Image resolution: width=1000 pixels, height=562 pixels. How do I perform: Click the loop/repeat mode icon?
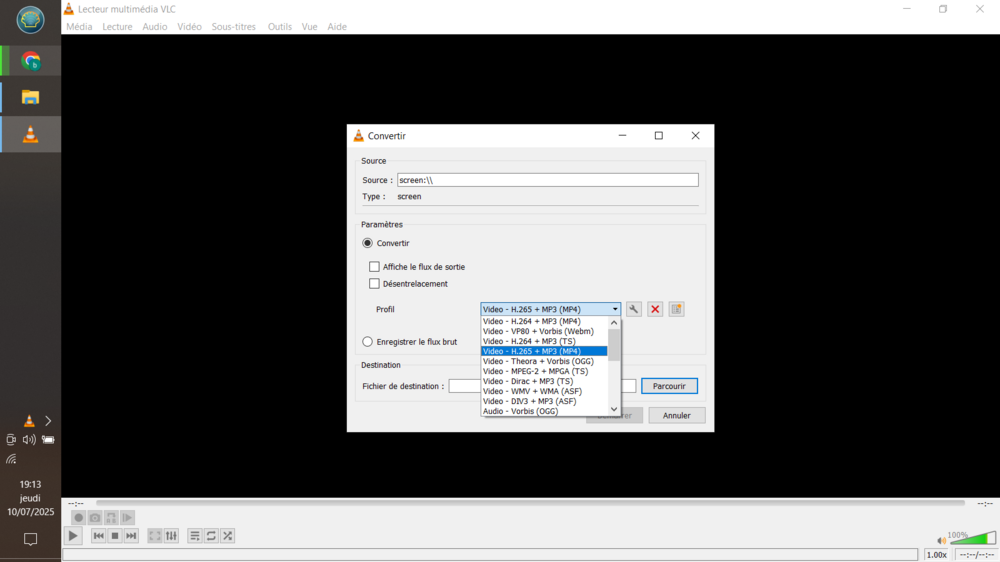pyautogui.click(x=211, y=536)
